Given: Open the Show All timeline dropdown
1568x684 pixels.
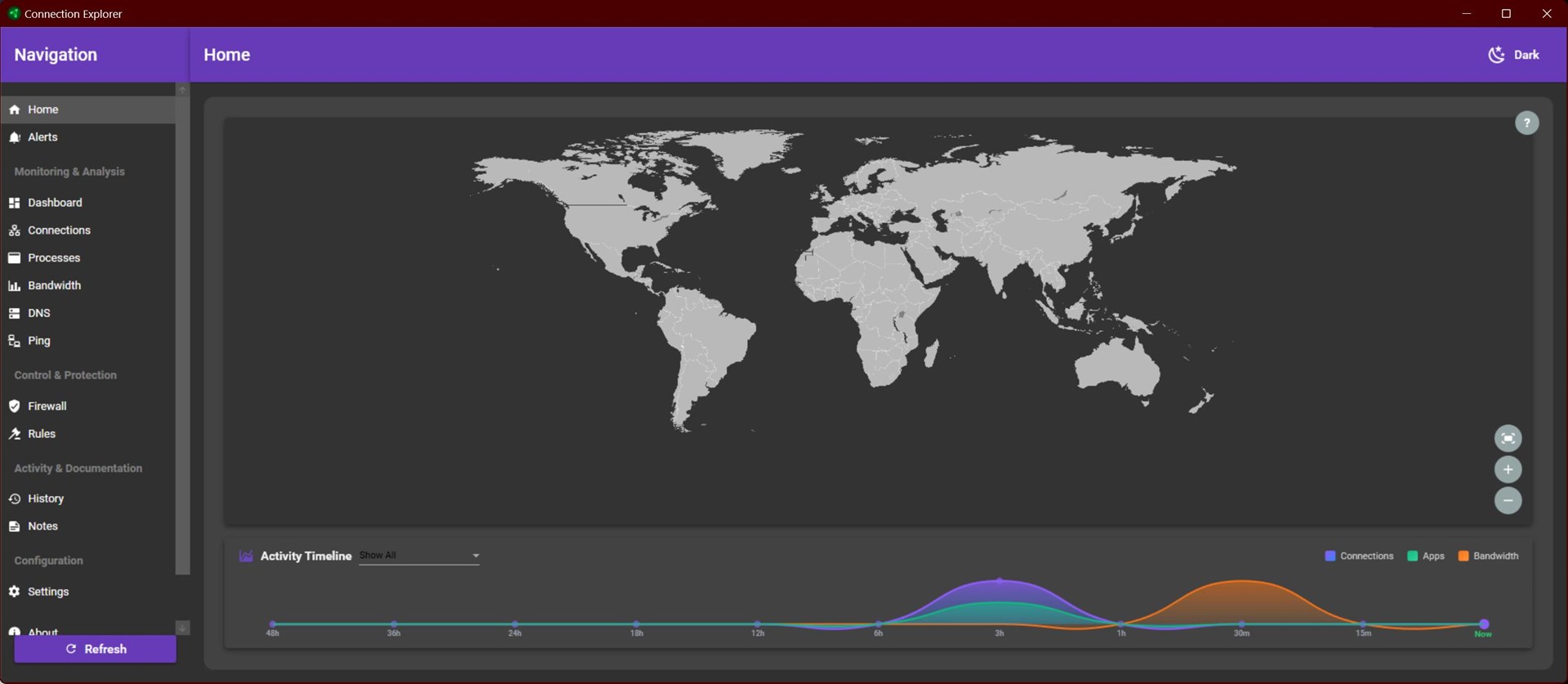Looking at the screenshot, I should point(419,556).
